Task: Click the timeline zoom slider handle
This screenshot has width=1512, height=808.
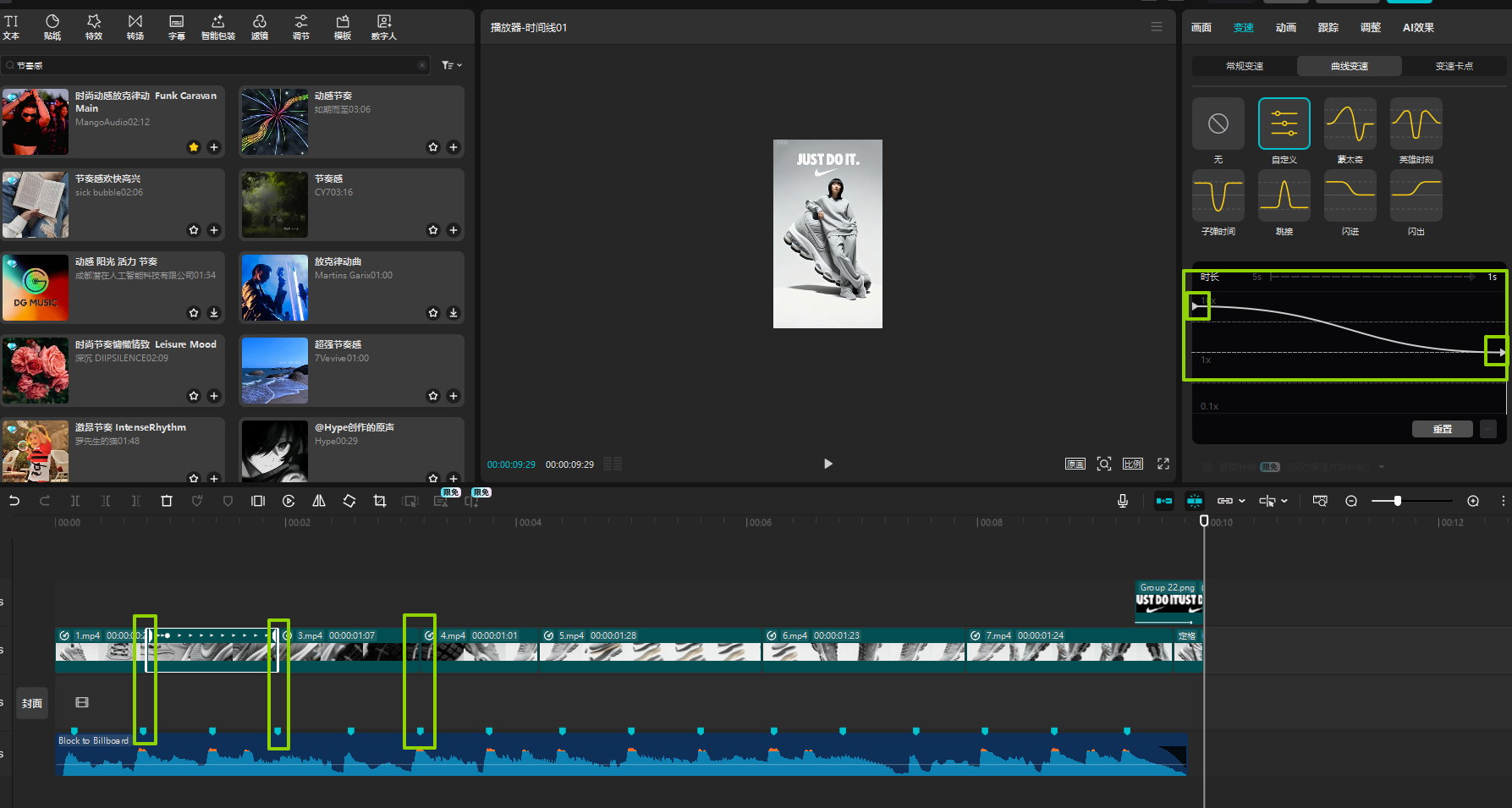Action: pos(1398,501)
